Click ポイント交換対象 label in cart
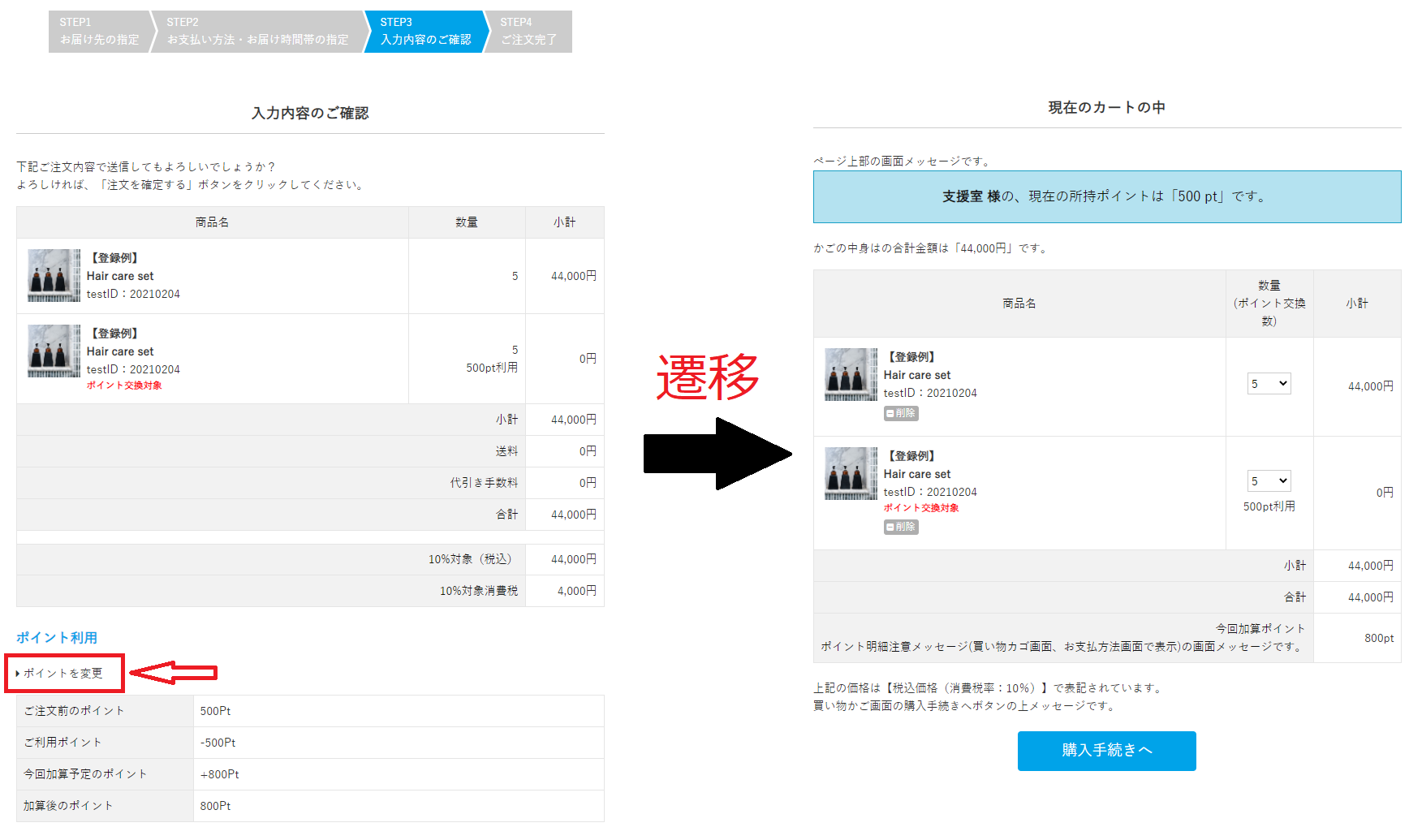Screen dimensions: 1422x840 click(921, 508)
